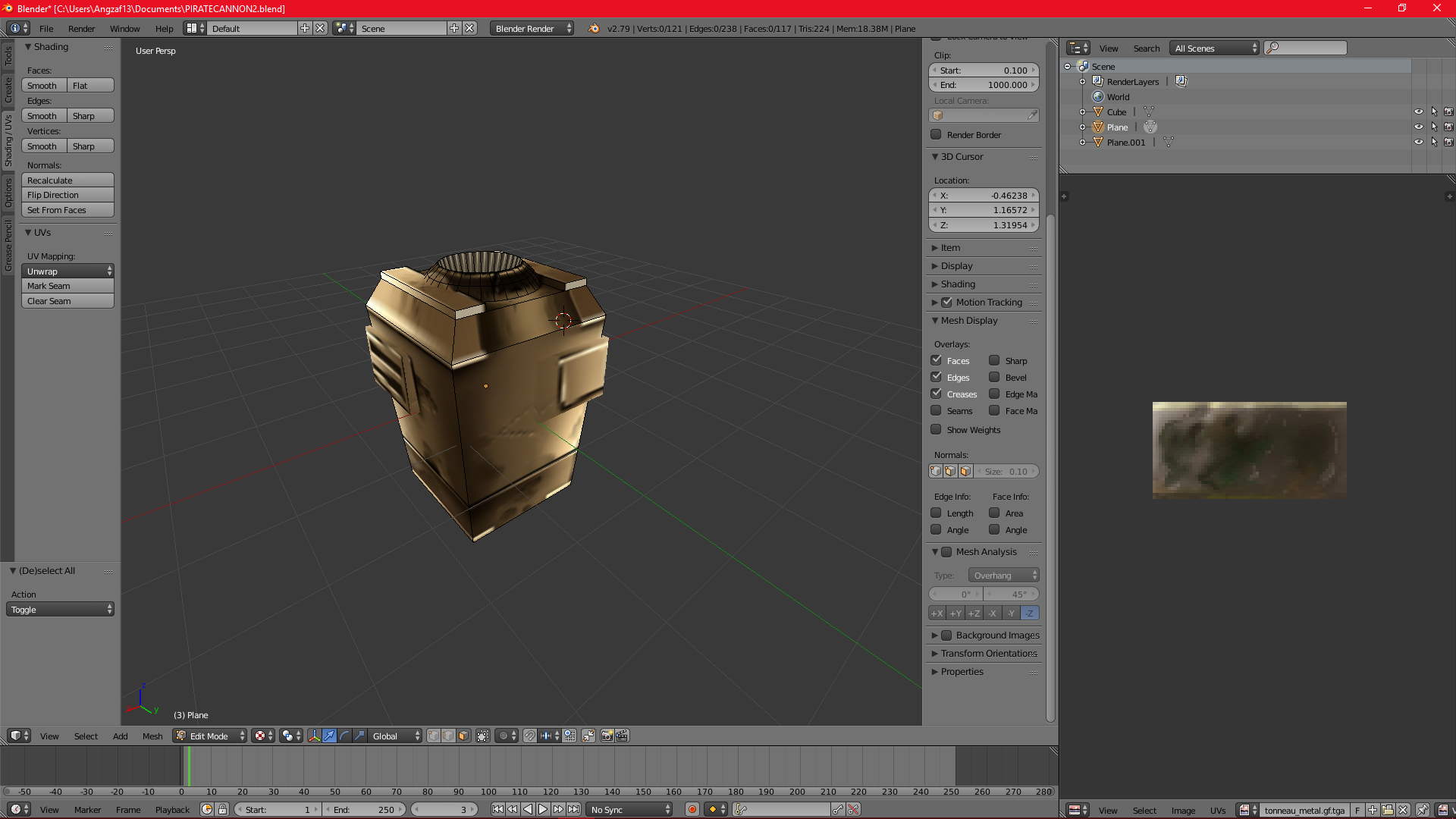Click the record keyframe button in timeline
Screen dimensions: 1456x819
(x=692, y=809)
